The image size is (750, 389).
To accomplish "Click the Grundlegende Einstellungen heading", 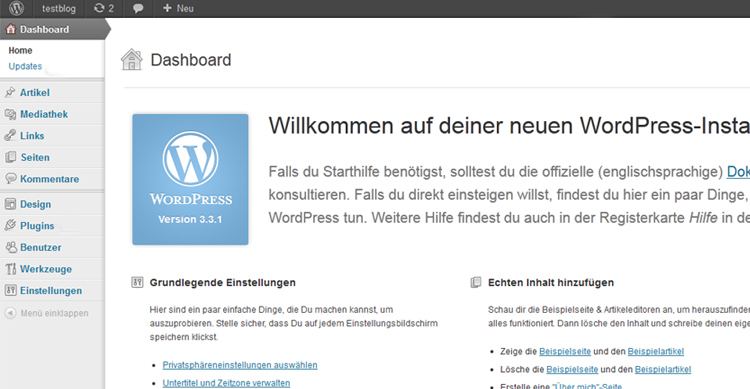I will coord(222,282).
